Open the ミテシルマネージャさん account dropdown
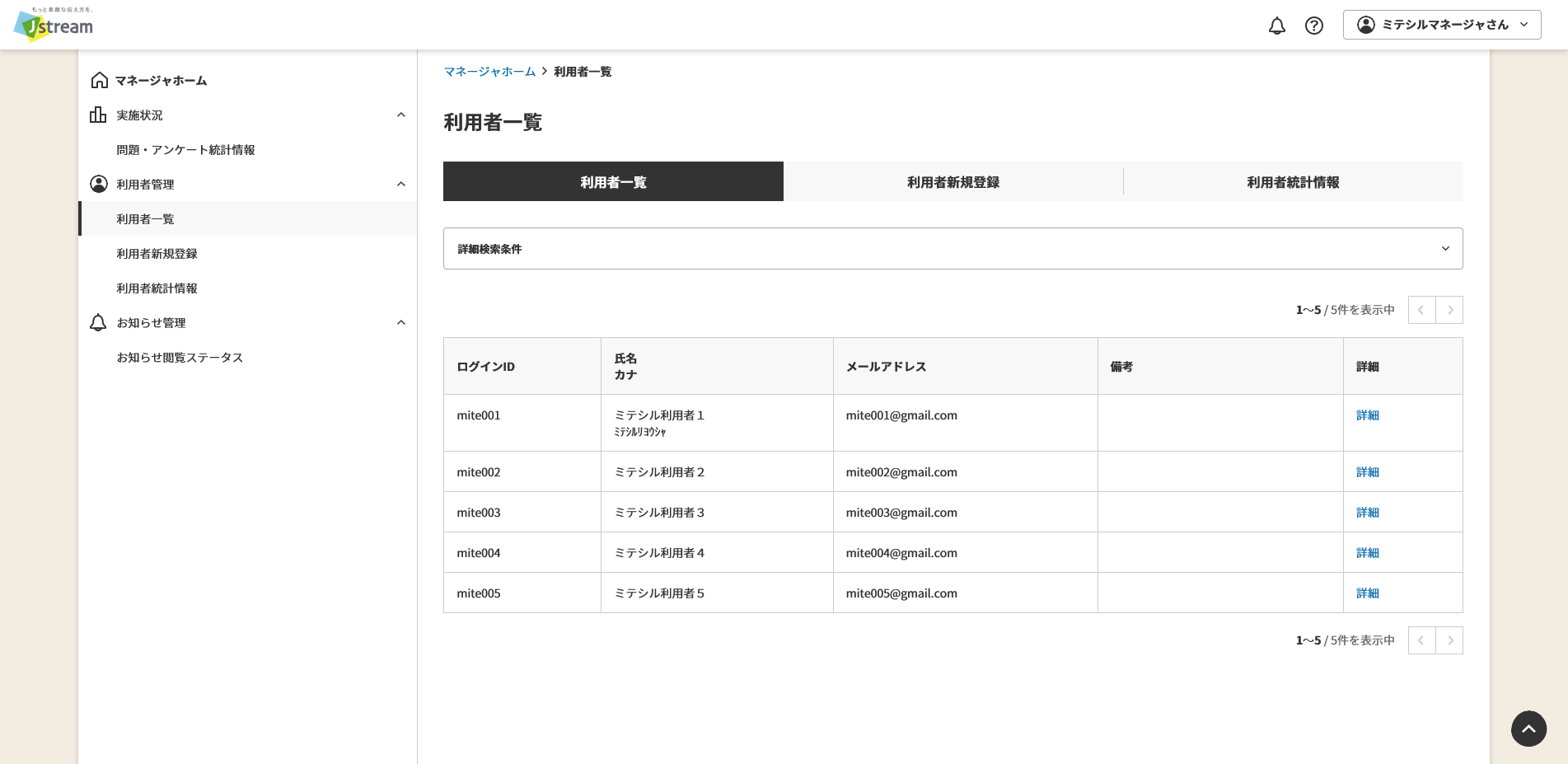The height and width of the screenshot is (764, 1568). (x=1442, y=25)
